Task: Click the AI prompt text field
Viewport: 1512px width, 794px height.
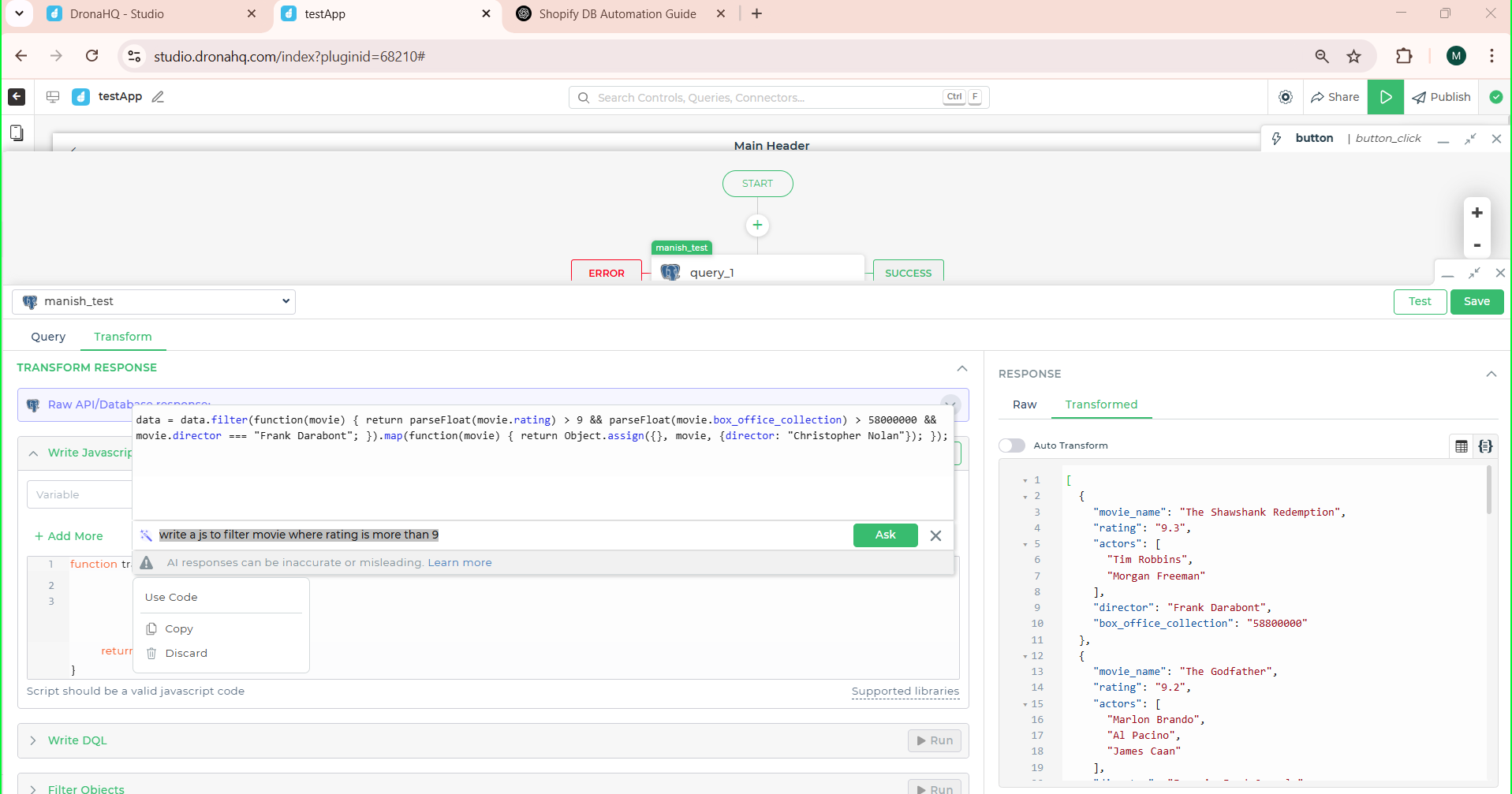Action: click(x=502, y=535)
